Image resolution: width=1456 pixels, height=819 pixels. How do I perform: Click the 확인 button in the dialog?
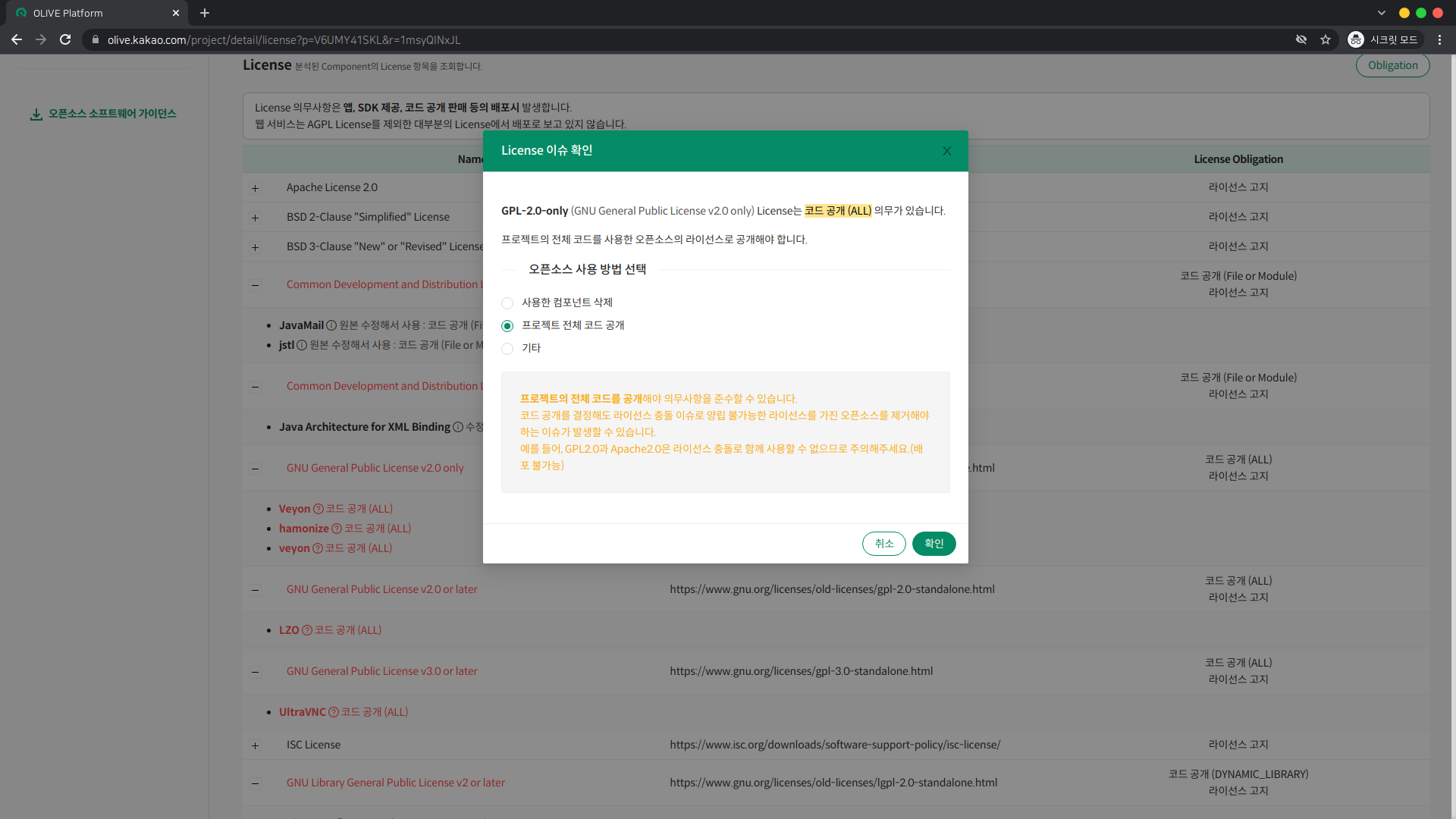click(934, 544)
